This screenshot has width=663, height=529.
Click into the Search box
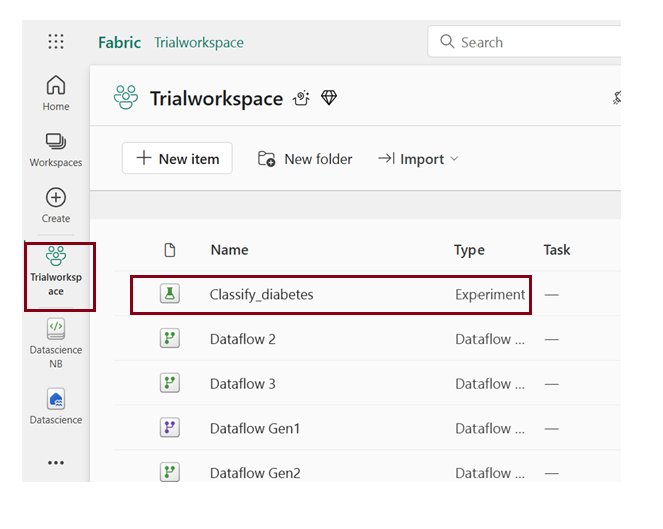pyautogui.click(x=530, y=42)
